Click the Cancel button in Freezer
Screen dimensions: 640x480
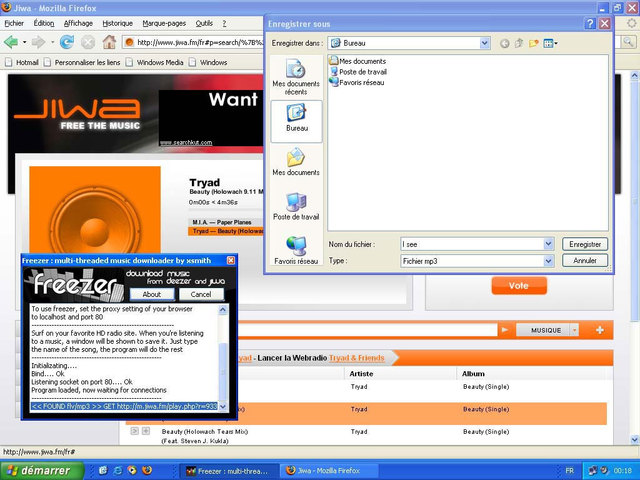[x=201, y=294]
